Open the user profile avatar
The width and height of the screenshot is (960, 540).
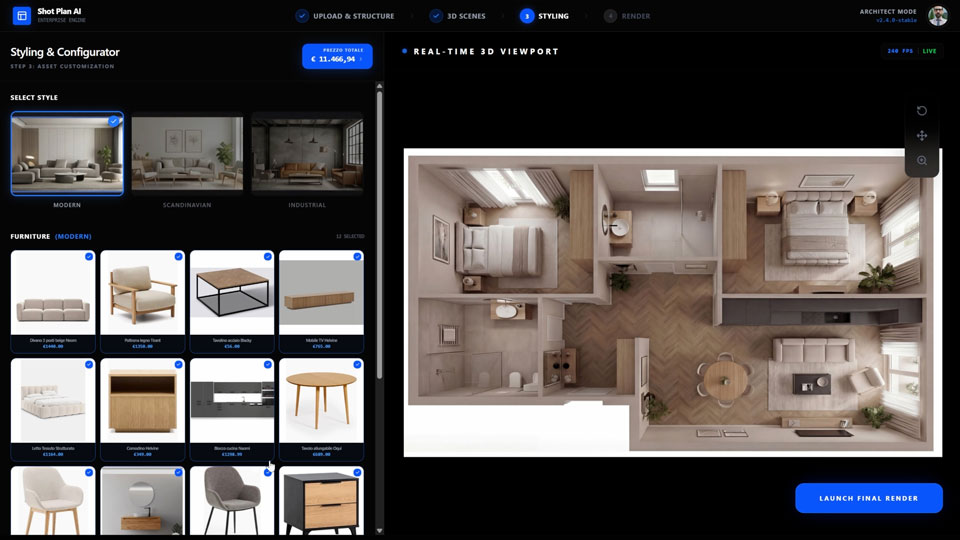click(937, 16)
